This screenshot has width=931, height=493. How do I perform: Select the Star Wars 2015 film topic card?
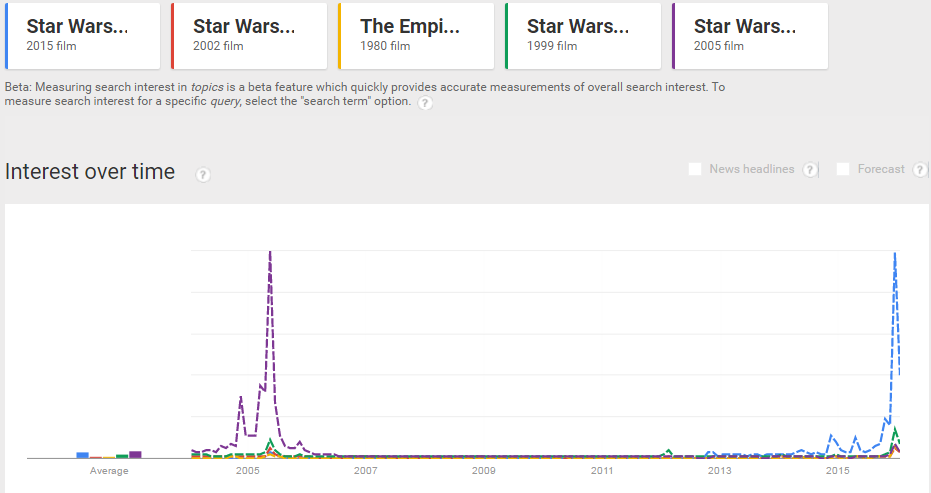[83, 36]
